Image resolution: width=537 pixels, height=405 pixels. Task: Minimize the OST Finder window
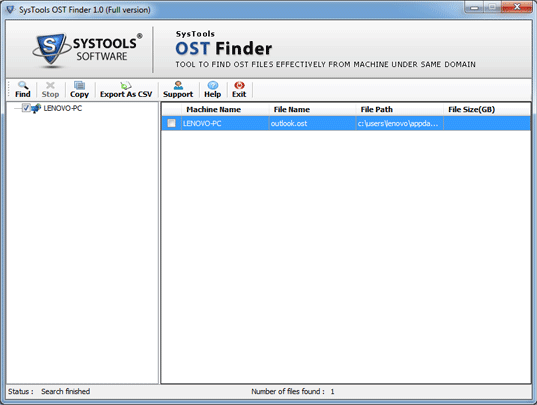[474, 7]
